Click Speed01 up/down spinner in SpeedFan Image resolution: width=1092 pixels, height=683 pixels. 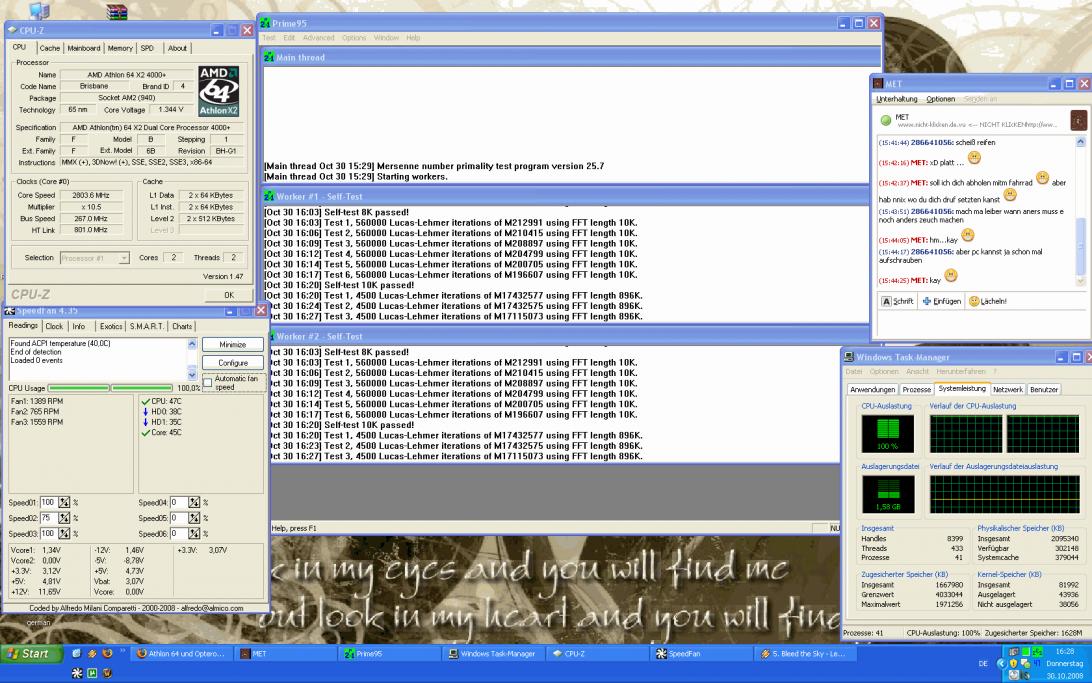click(64, 503)
